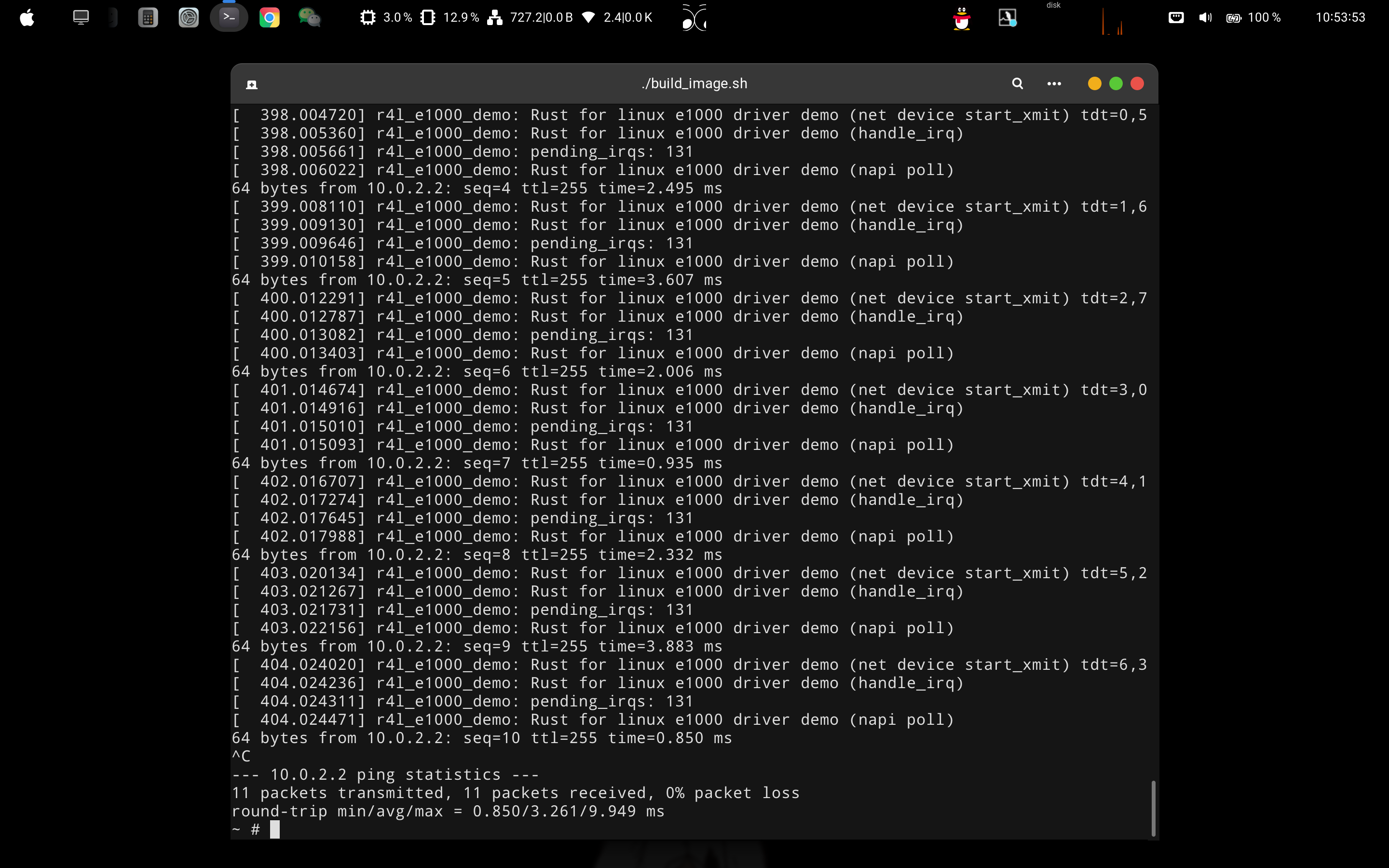The width and height of the screenshot is (1389, 868).
Task: Click the CPU usage 3.0% indicator
Action: (386, 18)
